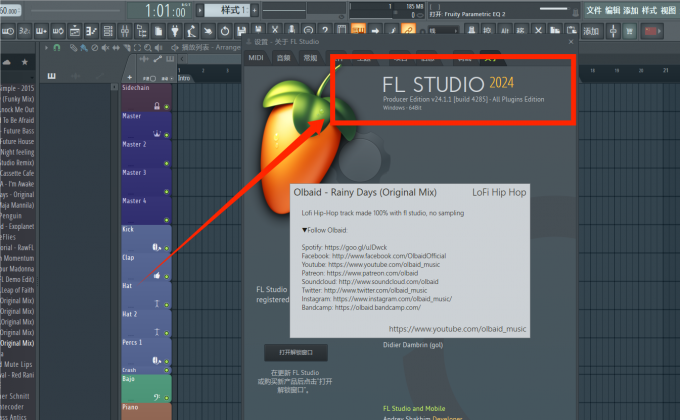Viewport: 680px width, 420px height.
Task: Click the song position slider at top
Action: tap(75, 10)
